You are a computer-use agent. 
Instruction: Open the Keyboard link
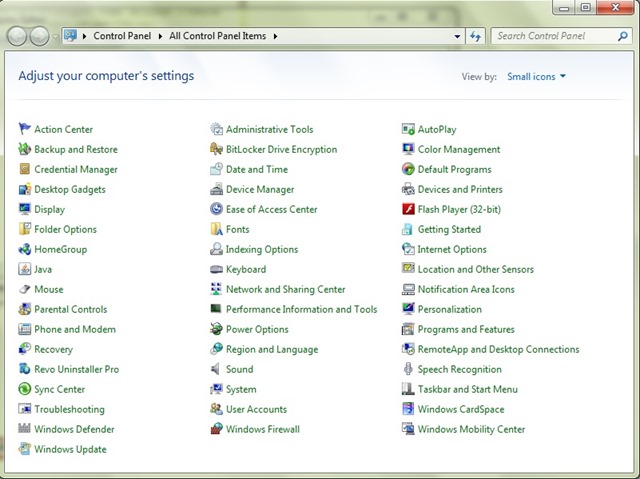[246, 269]
